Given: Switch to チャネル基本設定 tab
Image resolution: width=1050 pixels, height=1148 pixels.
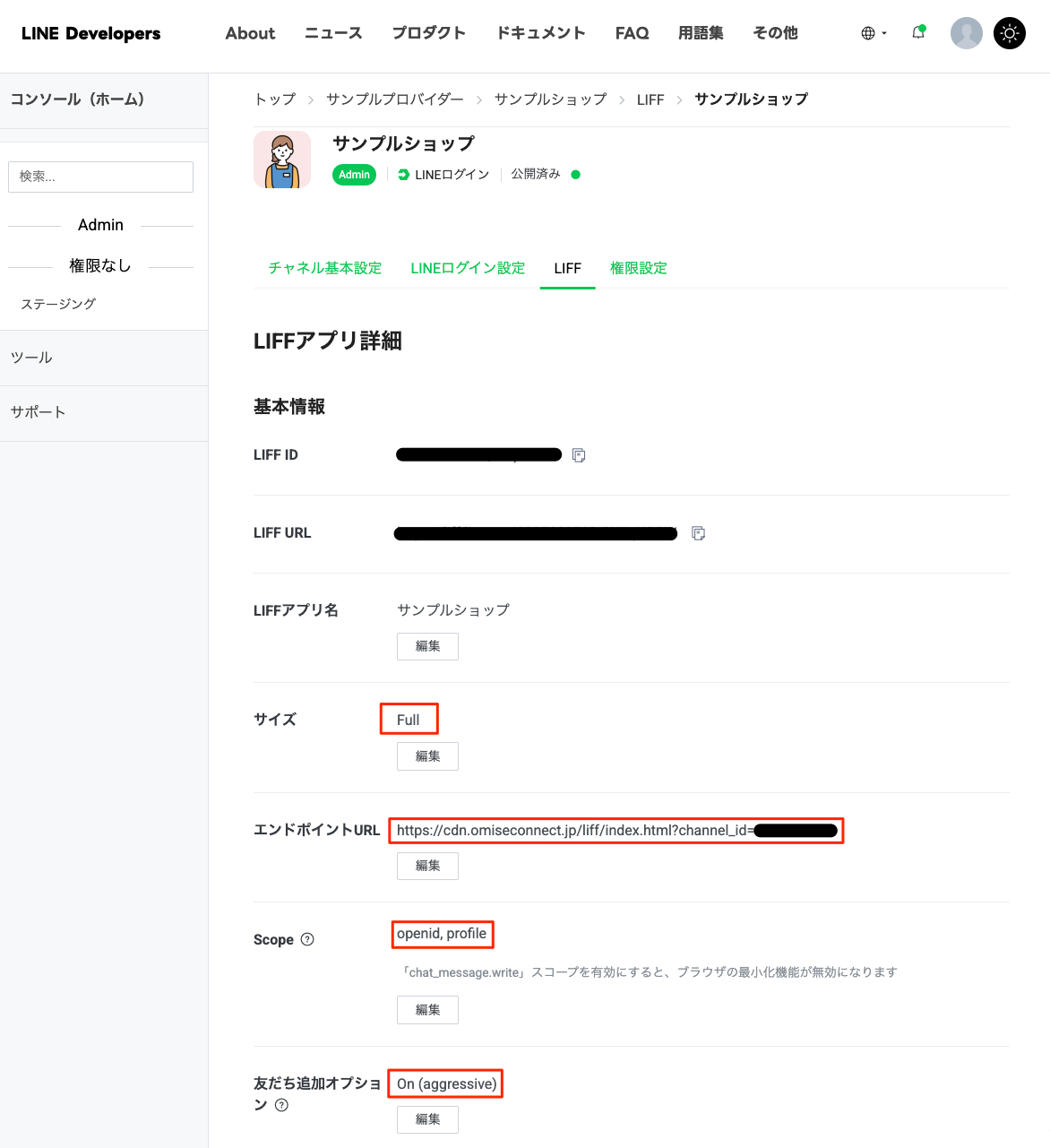Looking at the screenshot, I should point(325,268).
